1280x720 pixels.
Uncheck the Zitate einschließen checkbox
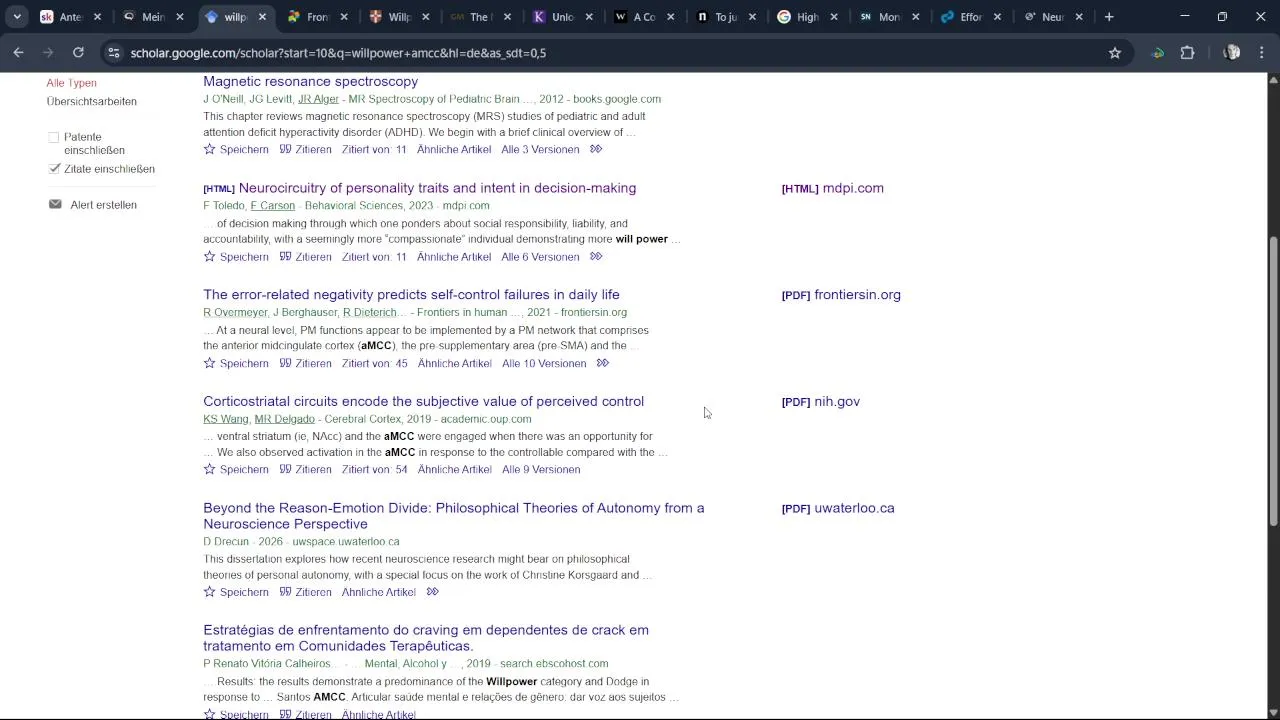(54, 169)
